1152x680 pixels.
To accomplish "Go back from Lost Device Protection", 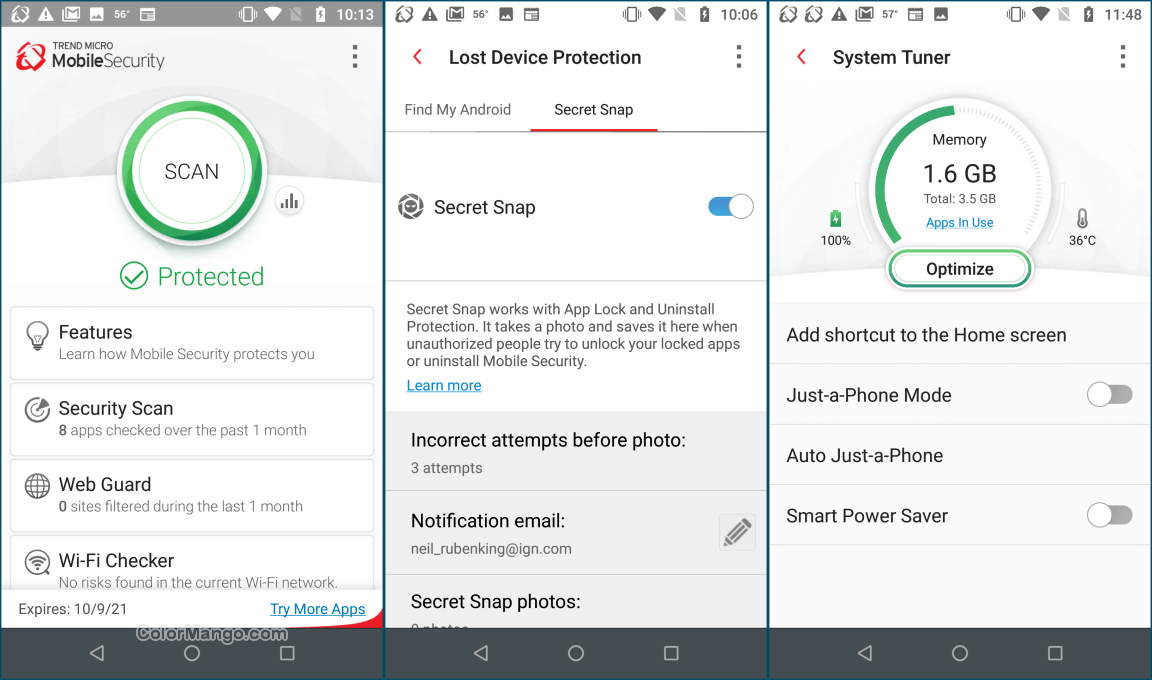I will pyautogui.click(x=417, y=57).
